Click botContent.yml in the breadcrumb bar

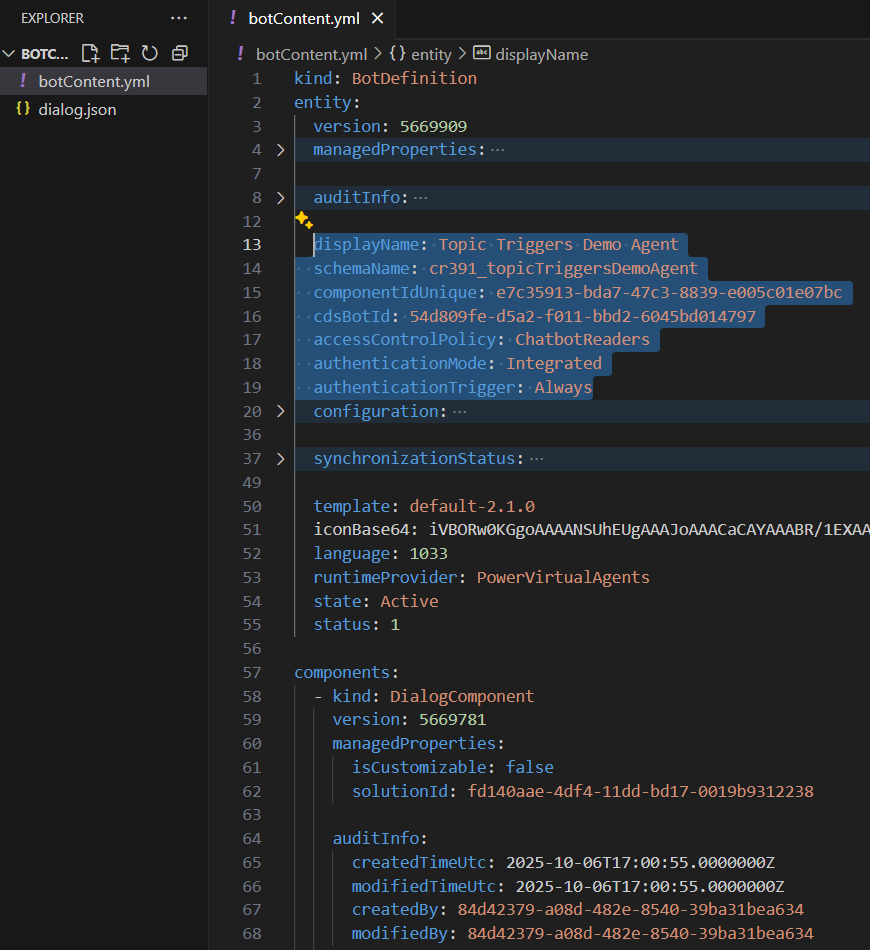(x=310, y=54)
